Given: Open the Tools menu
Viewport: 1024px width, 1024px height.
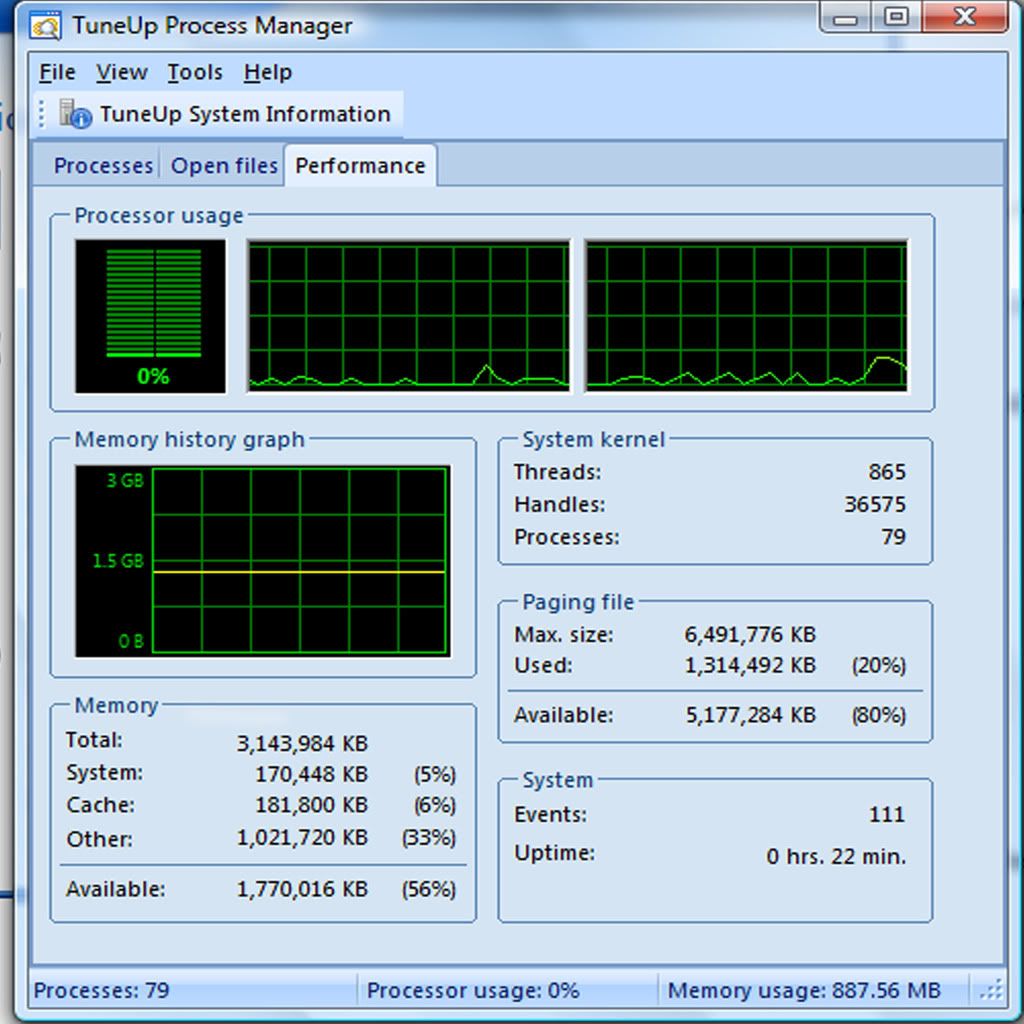Looking at the screenshot, I should [195, 72].
